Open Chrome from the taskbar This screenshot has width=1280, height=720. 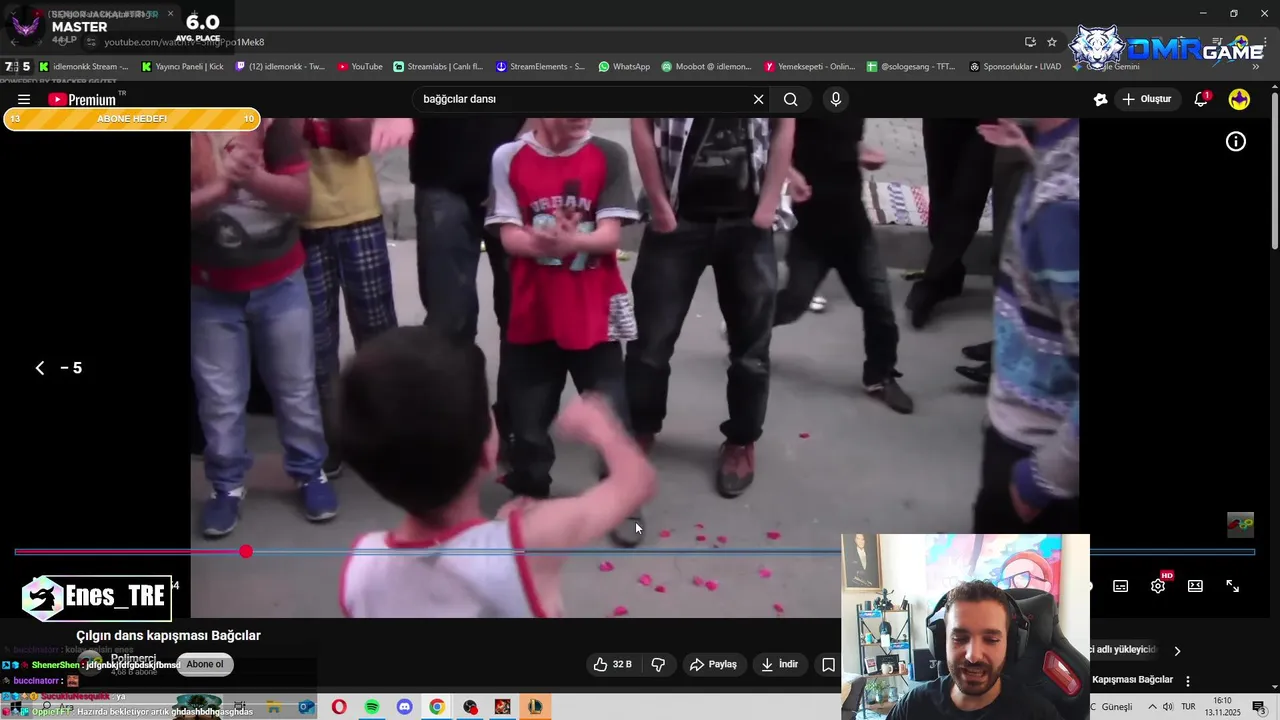tap(437, 707)
